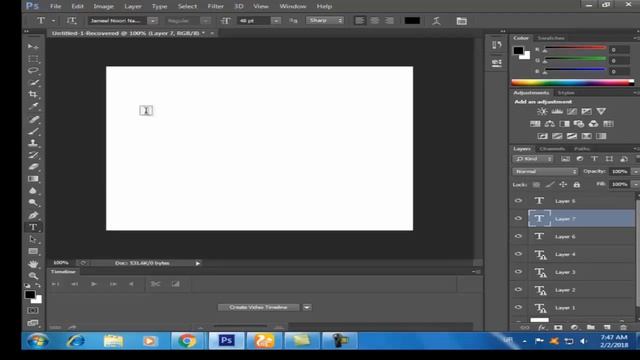Select the Zoom tool
The width and height of the screenshot is (640, 360).
[33, 276]
